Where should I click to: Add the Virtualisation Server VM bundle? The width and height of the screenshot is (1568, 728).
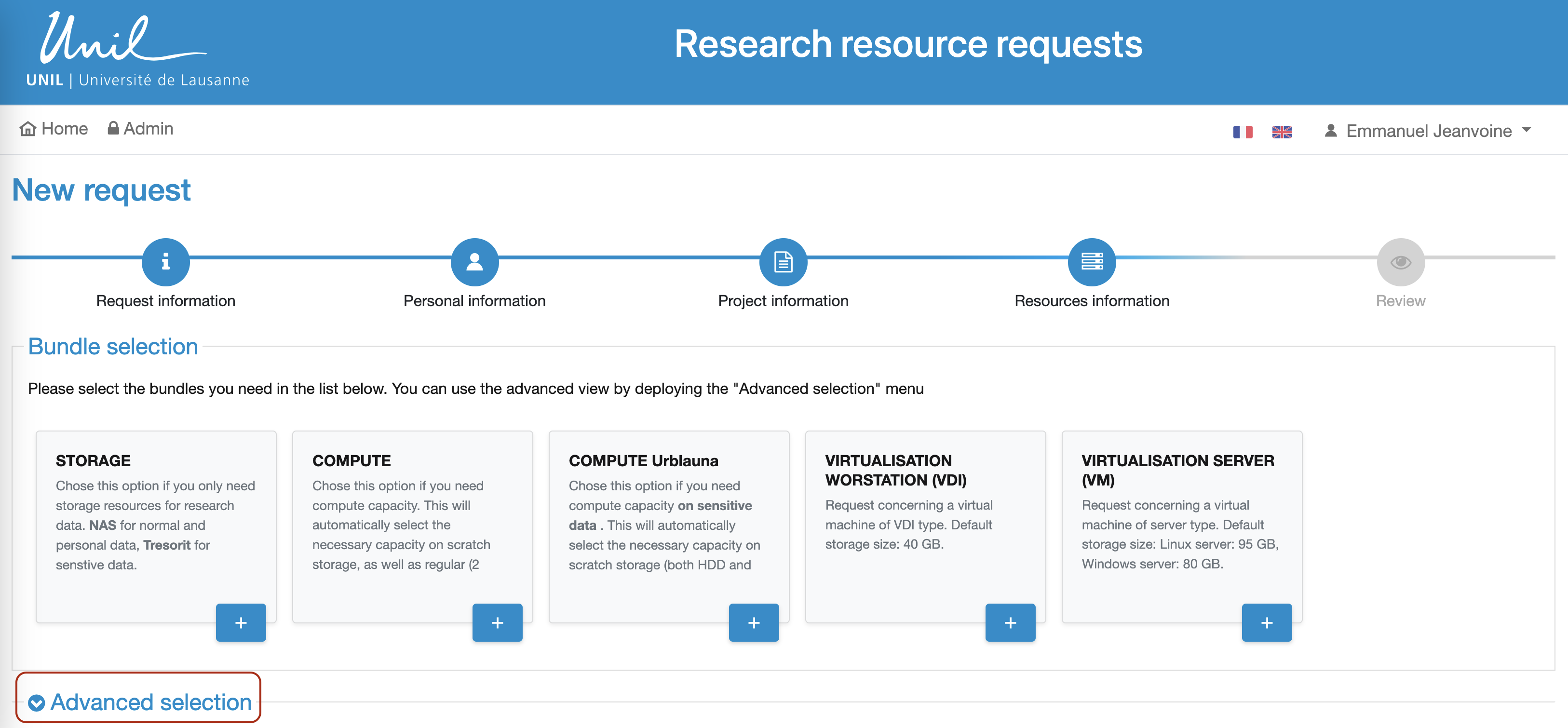pos(1266,622)
